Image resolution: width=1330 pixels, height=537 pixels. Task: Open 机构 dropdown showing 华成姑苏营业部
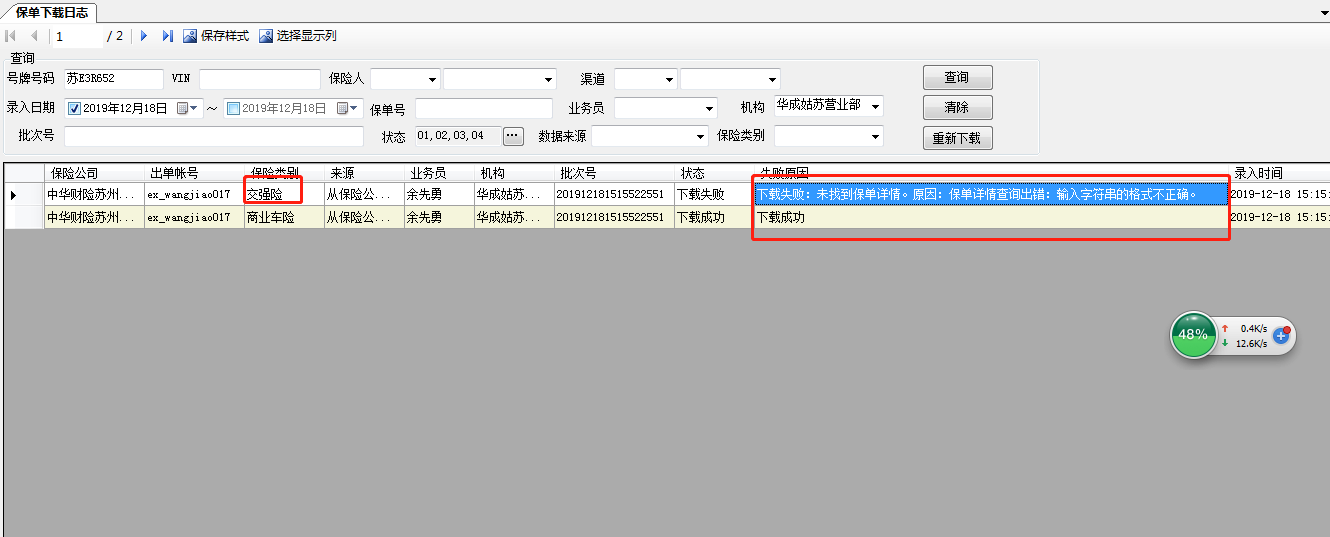tap(875, 105)
